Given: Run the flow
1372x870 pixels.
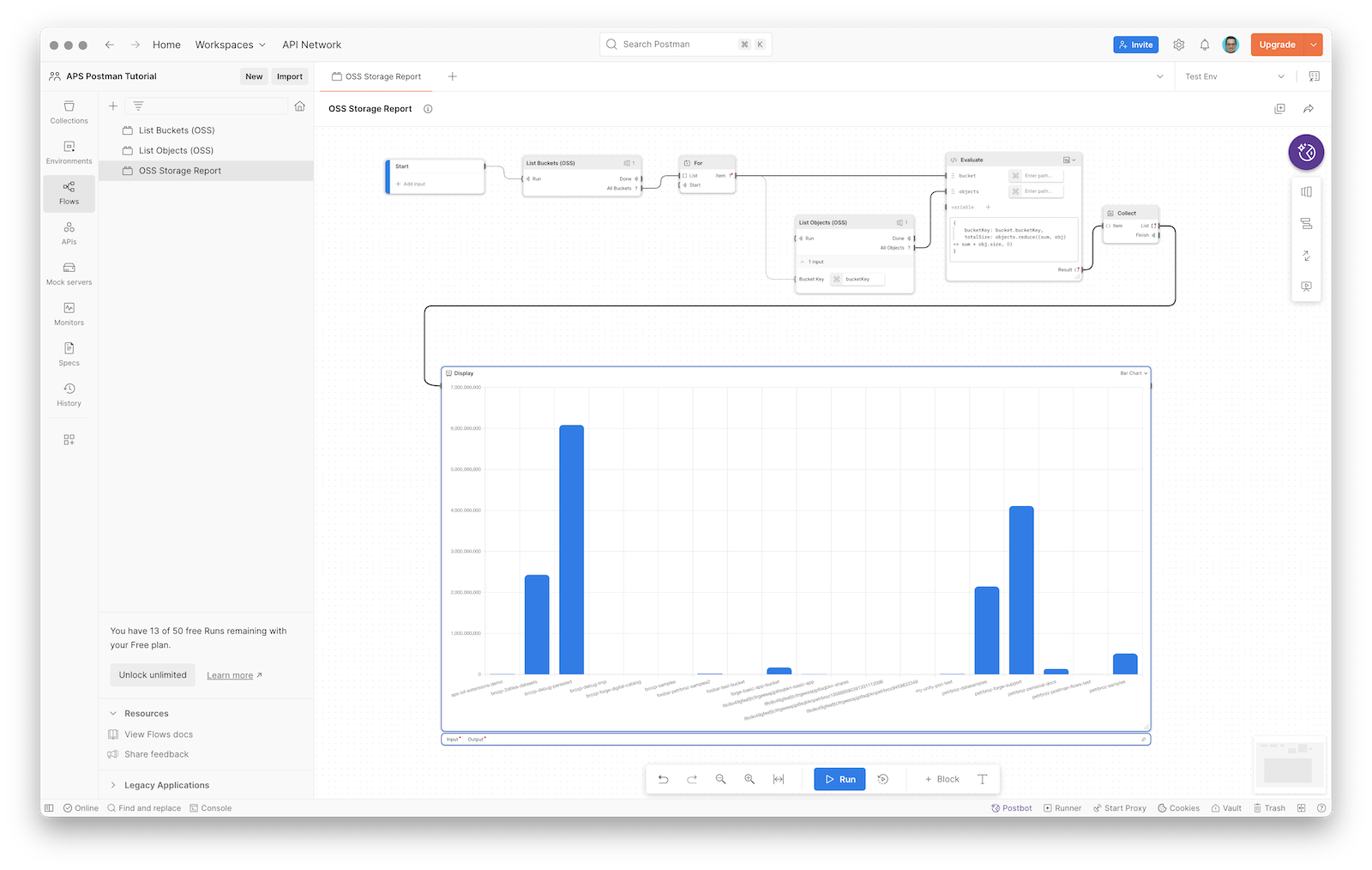Looking at the screenshot, I should point(839,779).
